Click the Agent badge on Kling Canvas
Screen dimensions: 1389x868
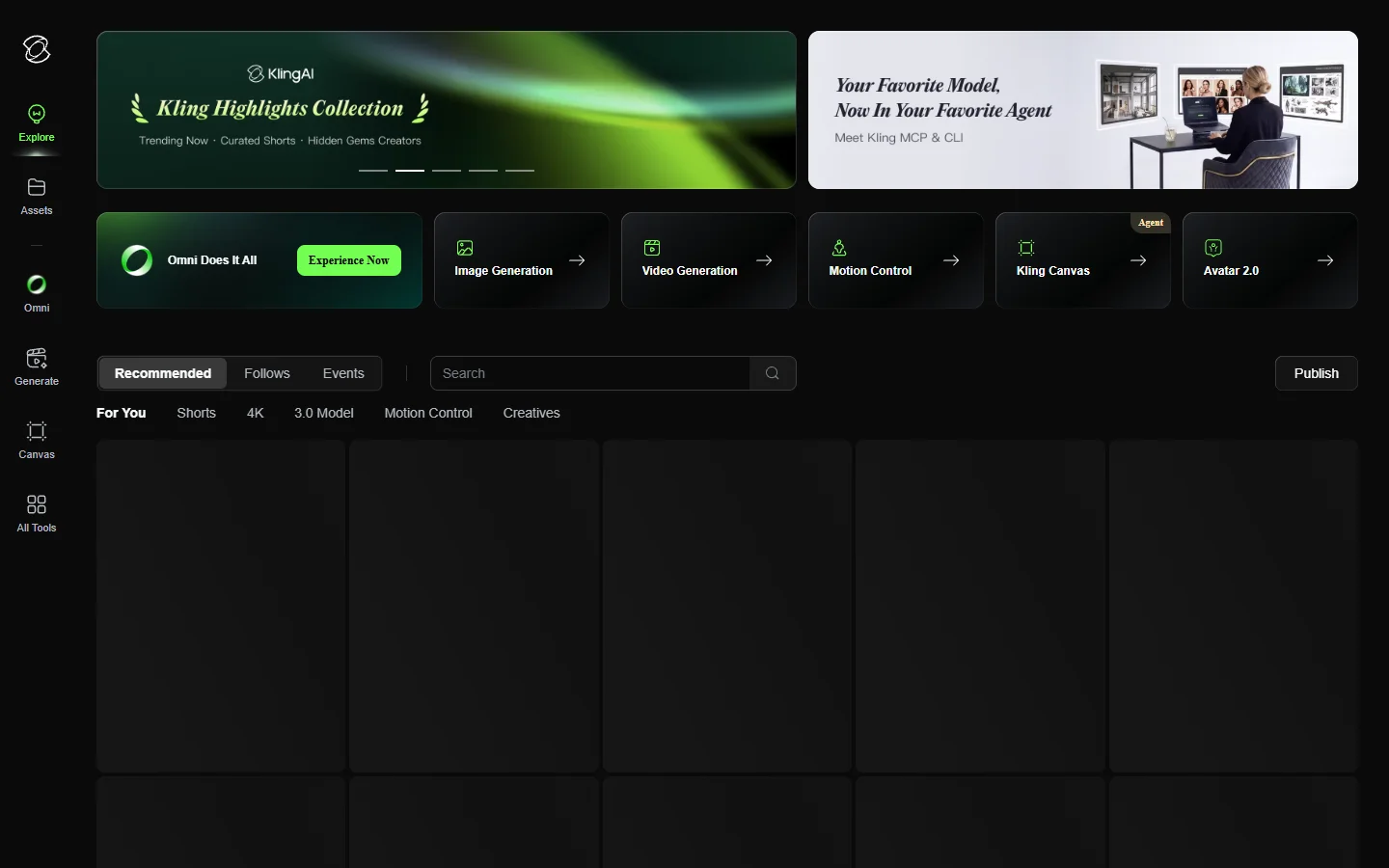tap(1151, 223)
